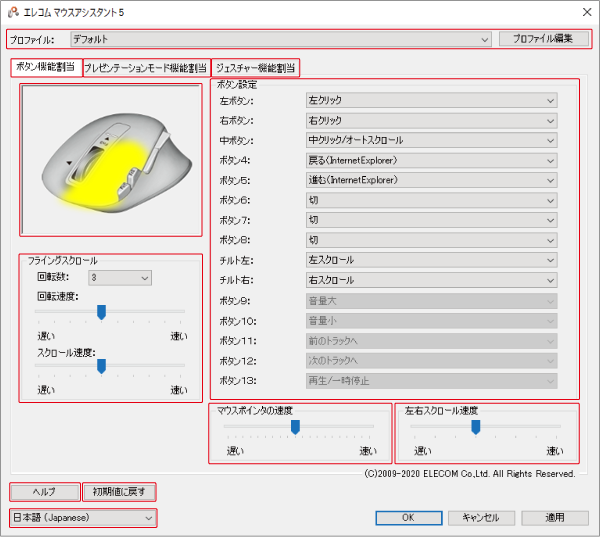600x537 pixels.
Task: Click the ボタン11 dropdown showing 前のトラックへ
Action: (431, 341)
